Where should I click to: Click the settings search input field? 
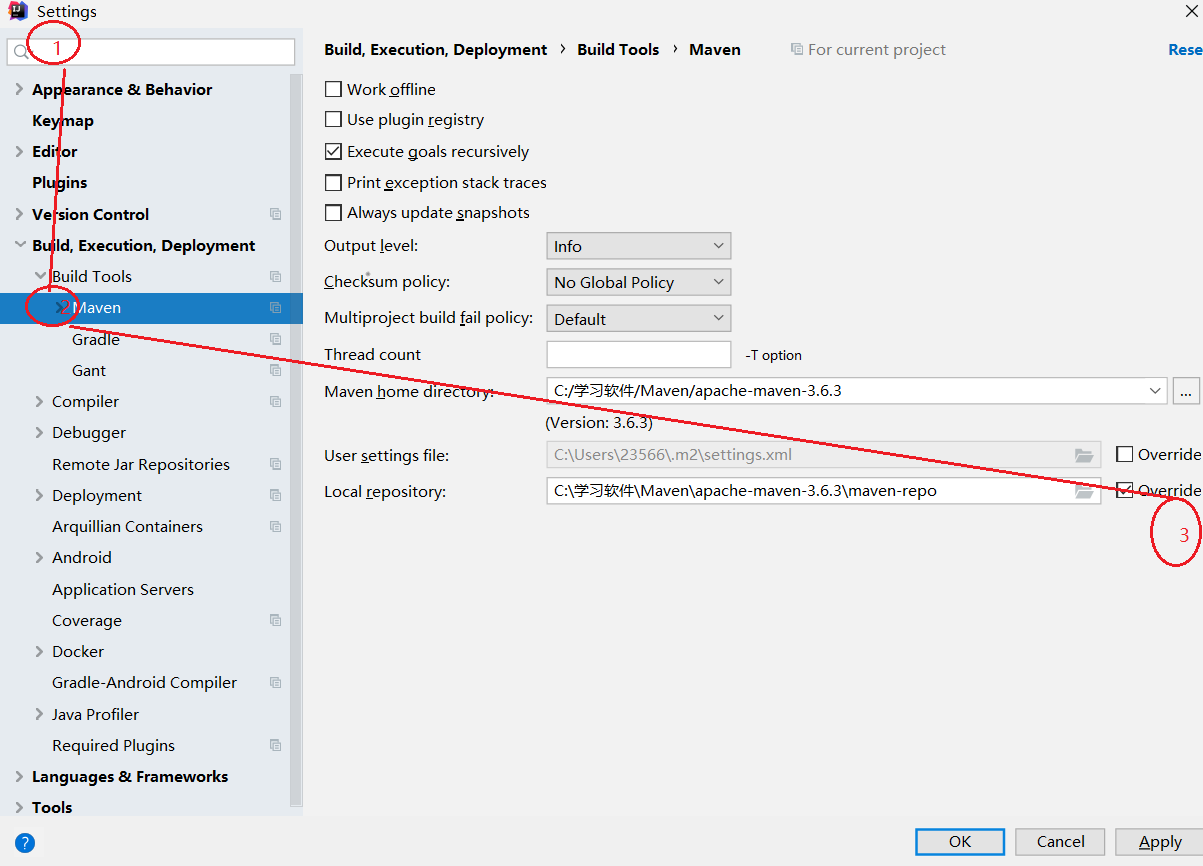pos(152,52)
